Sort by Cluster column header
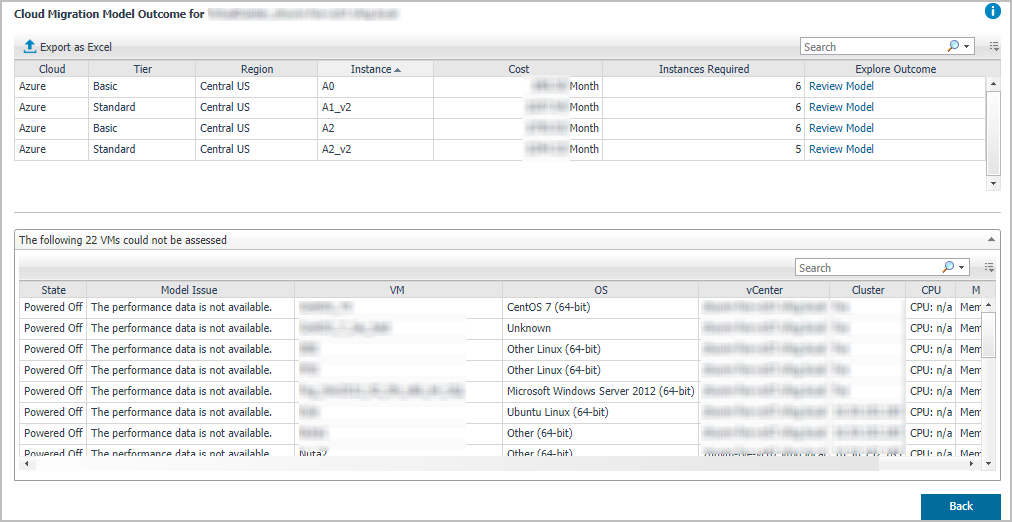This screenshot has width=1012, height=522. (x=867, y=290)
